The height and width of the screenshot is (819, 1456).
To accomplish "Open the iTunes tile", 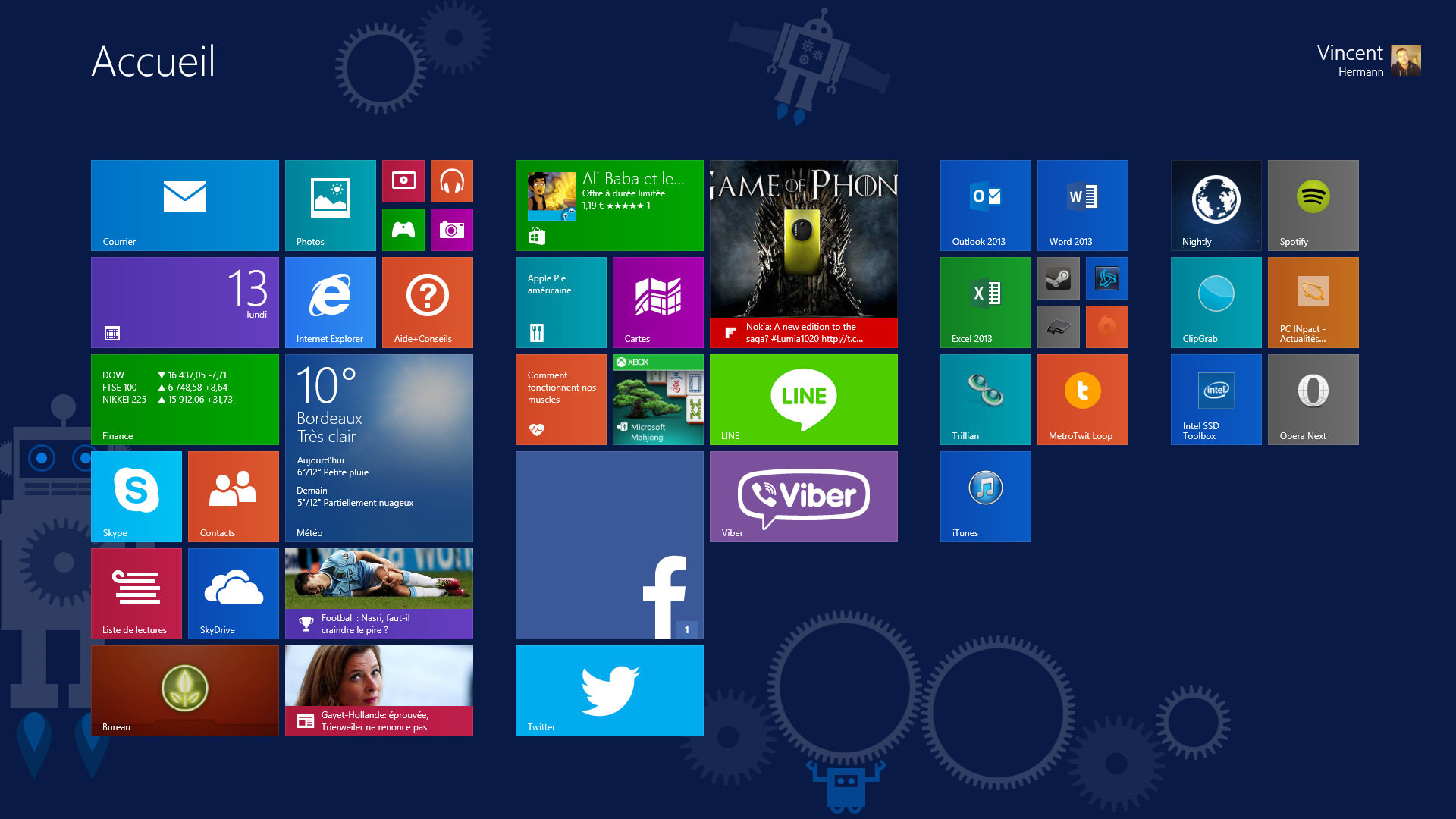I will coord(985,496).
